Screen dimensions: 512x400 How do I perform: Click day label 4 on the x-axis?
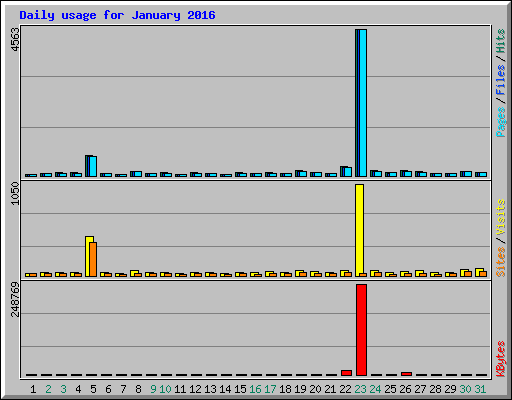tap(78, 389)
